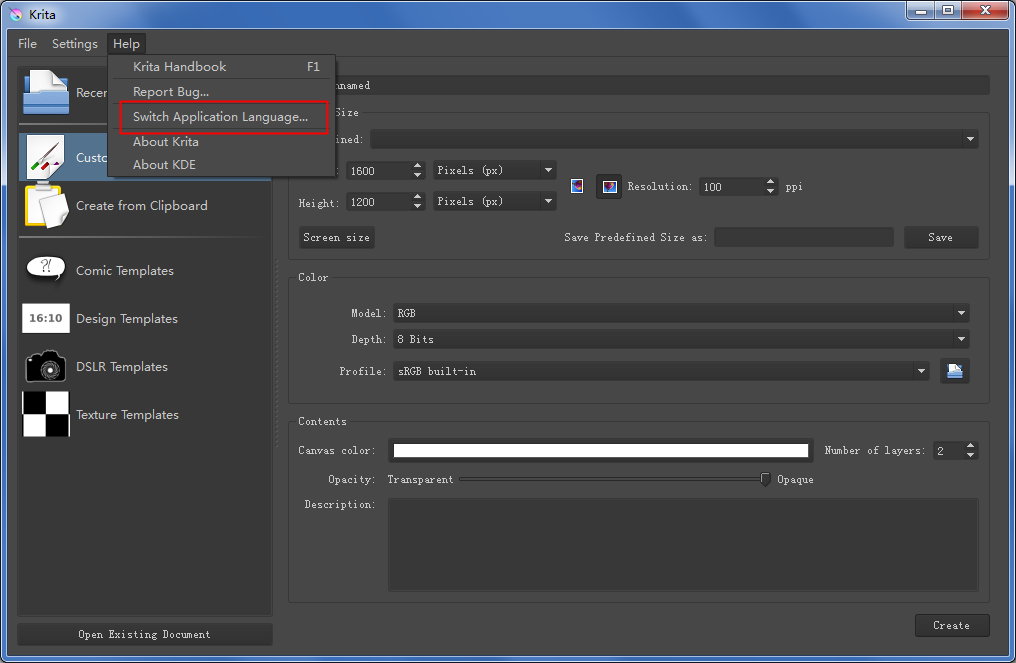1016x663 pixels.
Task: Open the Settings menu
Action: (75, 44)
